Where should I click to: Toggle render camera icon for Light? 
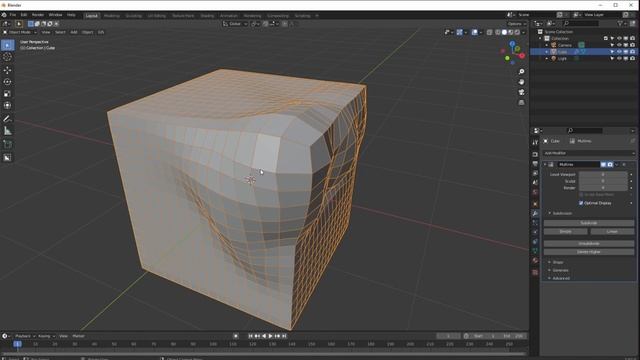click(632, 58)
